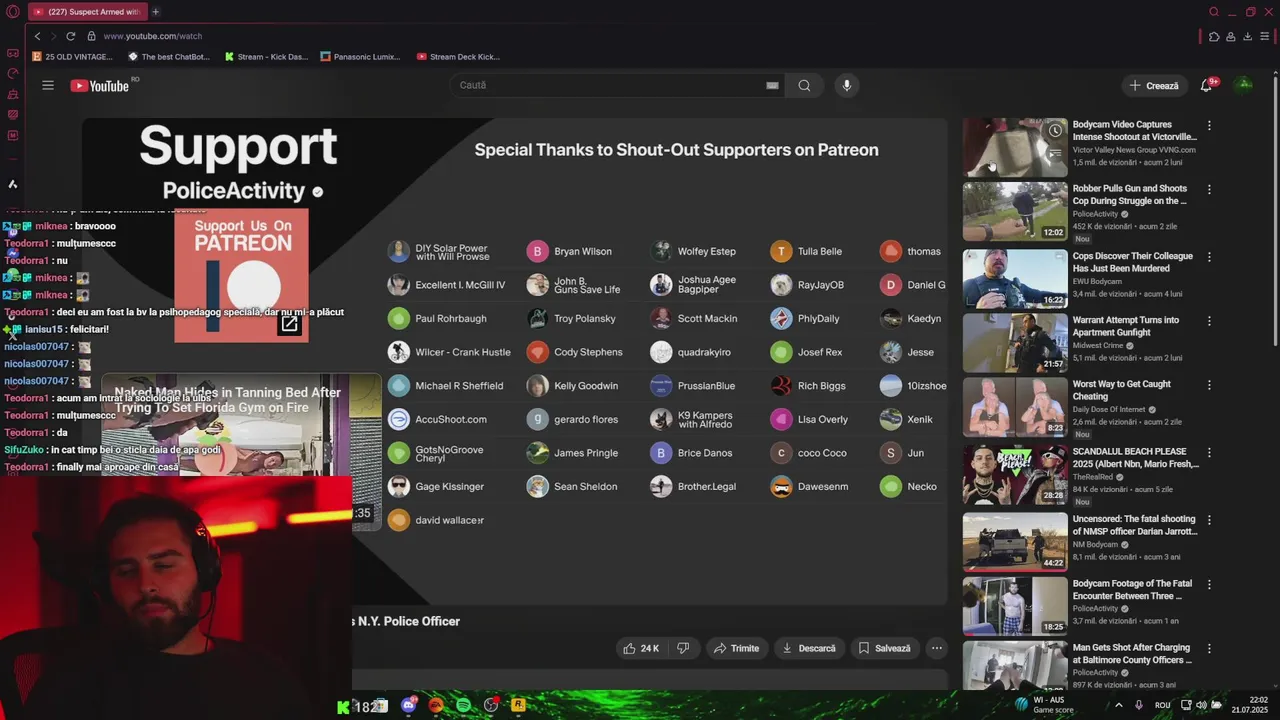
Task: Open Cops Discover Their Colleague thumbnail 16:22
Action: point(1015,278)
